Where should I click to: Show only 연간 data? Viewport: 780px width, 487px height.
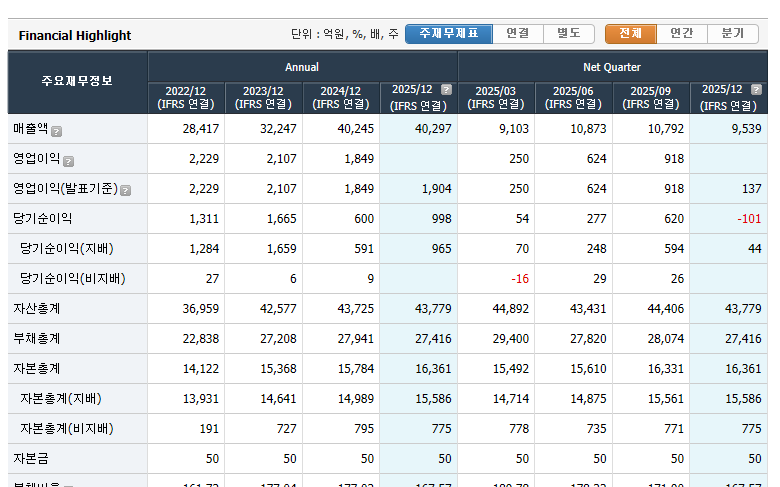pyautogui.click(x=681, y=34)
